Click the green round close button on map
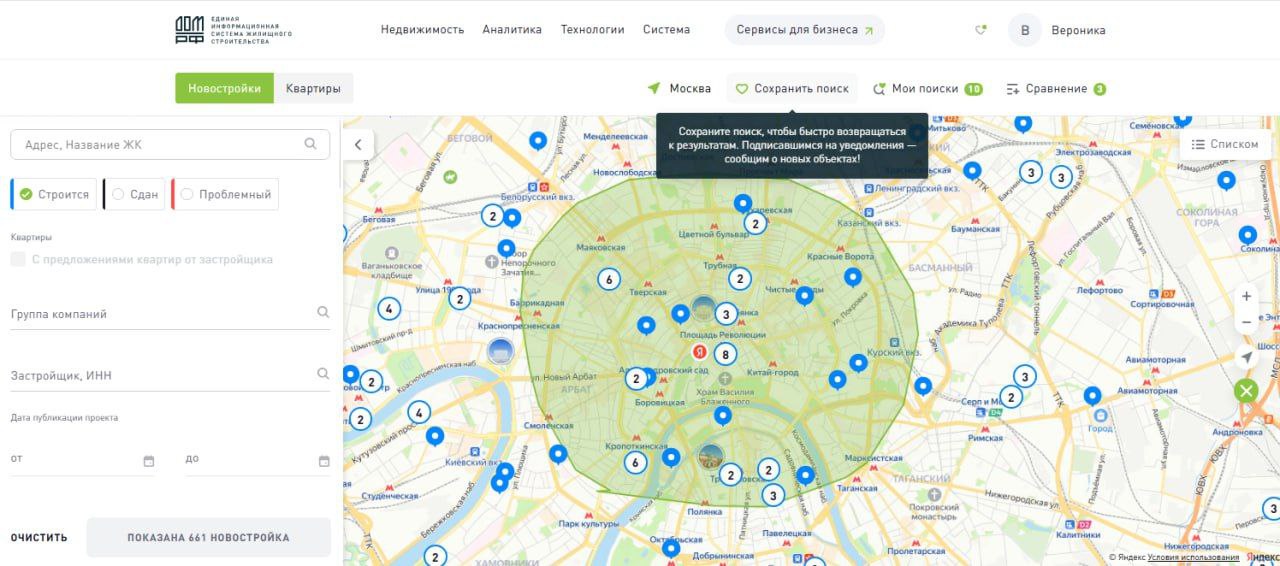The image size is (1280, 566). pos(1246,391)
